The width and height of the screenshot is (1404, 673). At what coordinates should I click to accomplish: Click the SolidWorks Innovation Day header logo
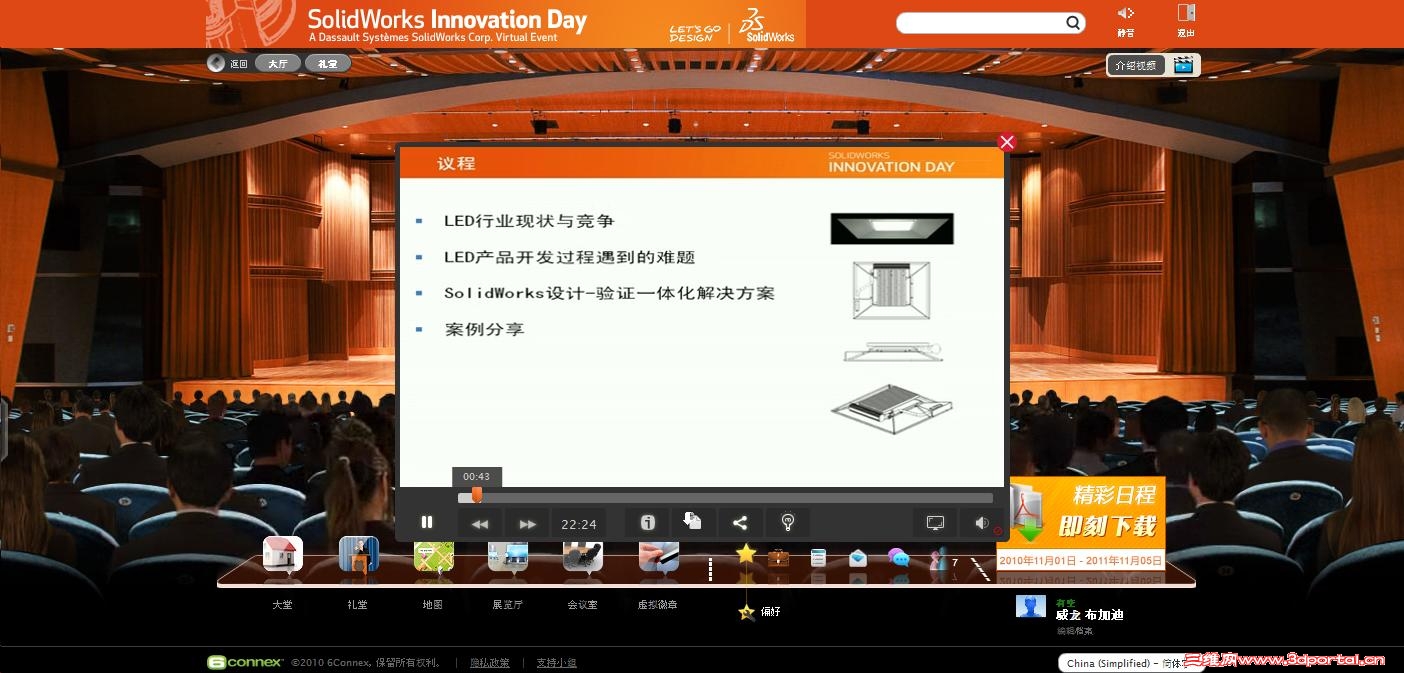[x=447, y=24]
